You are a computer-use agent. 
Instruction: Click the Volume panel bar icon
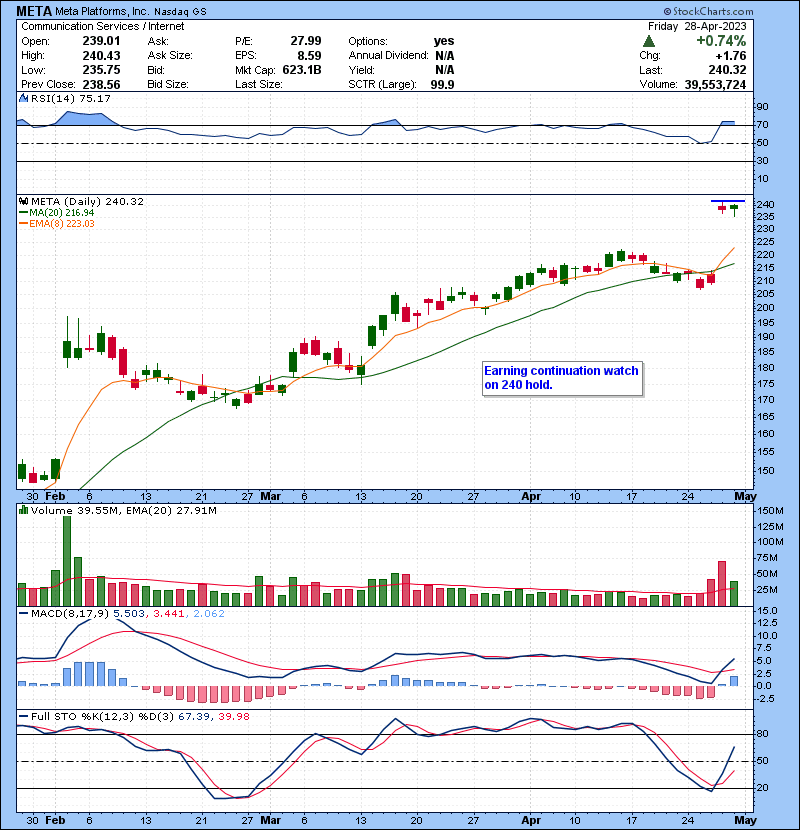point(23,510)
